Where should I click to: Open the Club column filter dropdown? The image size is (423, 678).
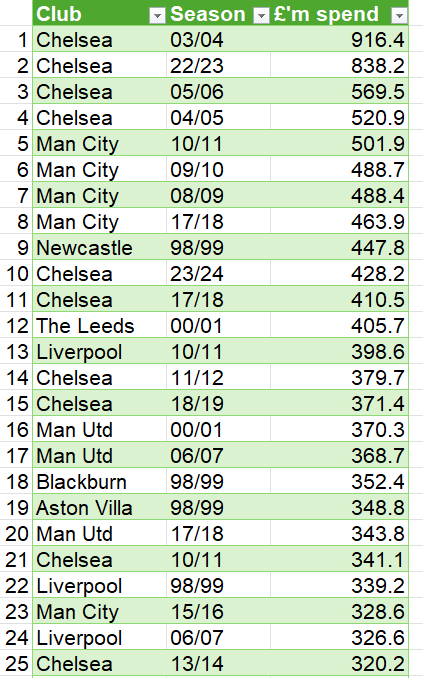pos(157,16)
